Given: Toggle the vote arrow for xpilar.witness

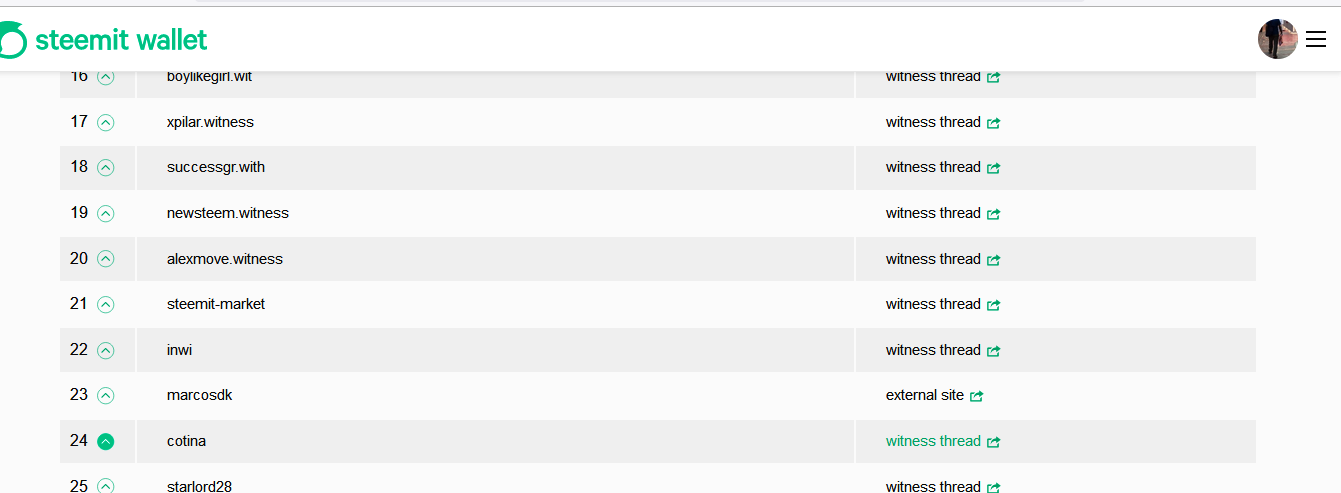Looking at the screenshot, I should tap(106, 122).
